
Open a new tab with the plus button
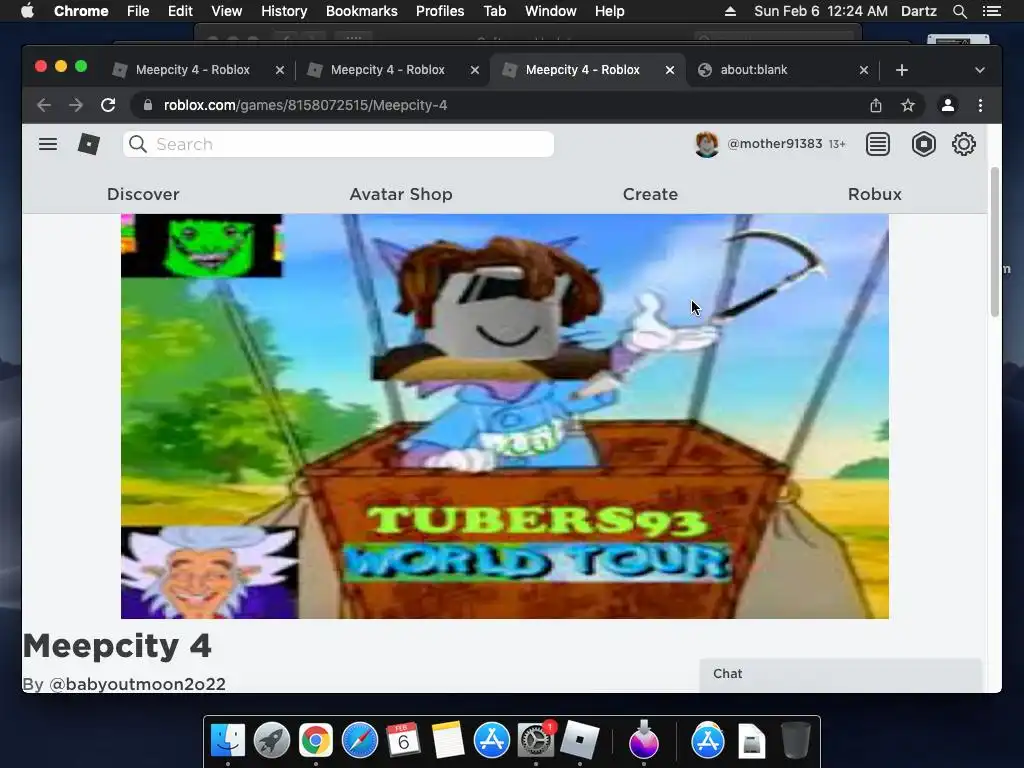point(902,70)
